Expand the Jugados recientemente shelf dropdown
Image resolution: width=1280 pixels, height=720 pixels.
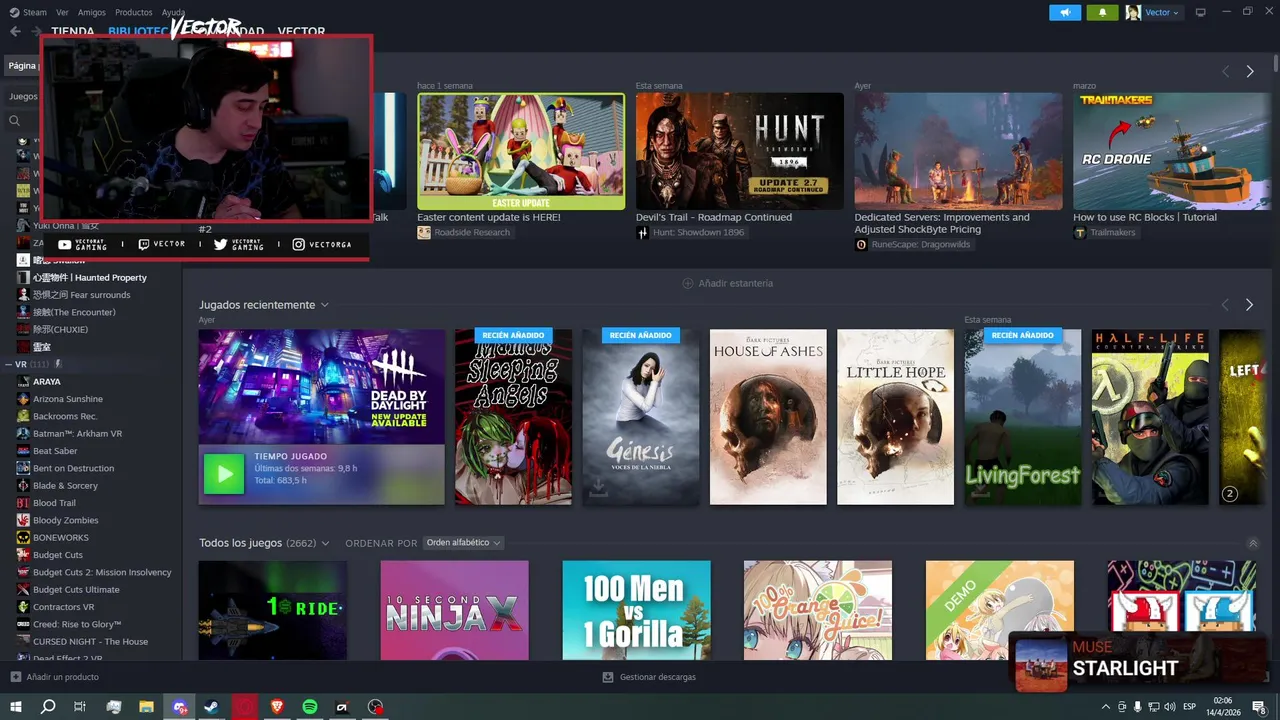click(325, 305)
